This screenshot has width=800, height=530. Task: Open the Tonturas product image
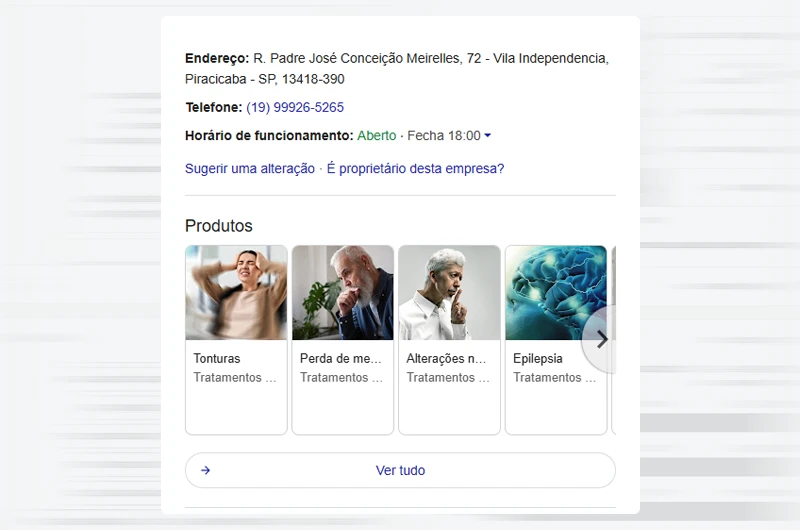(x=236, y=293)
